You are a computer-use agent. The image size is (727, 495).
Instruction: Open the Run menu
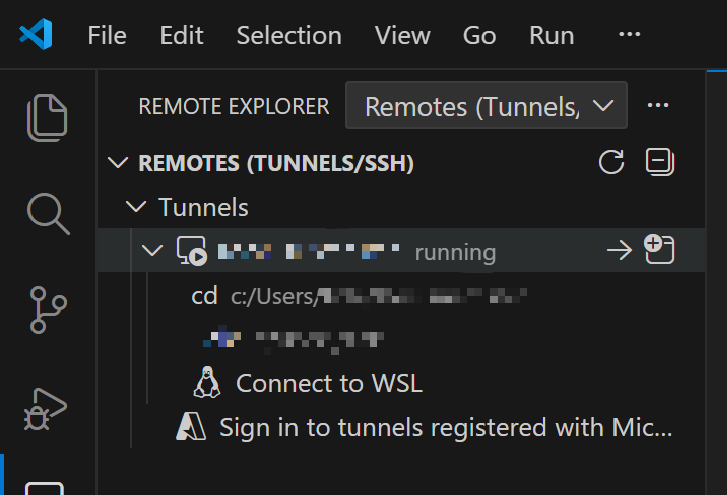pyautogui.click(x=552, y=36)
